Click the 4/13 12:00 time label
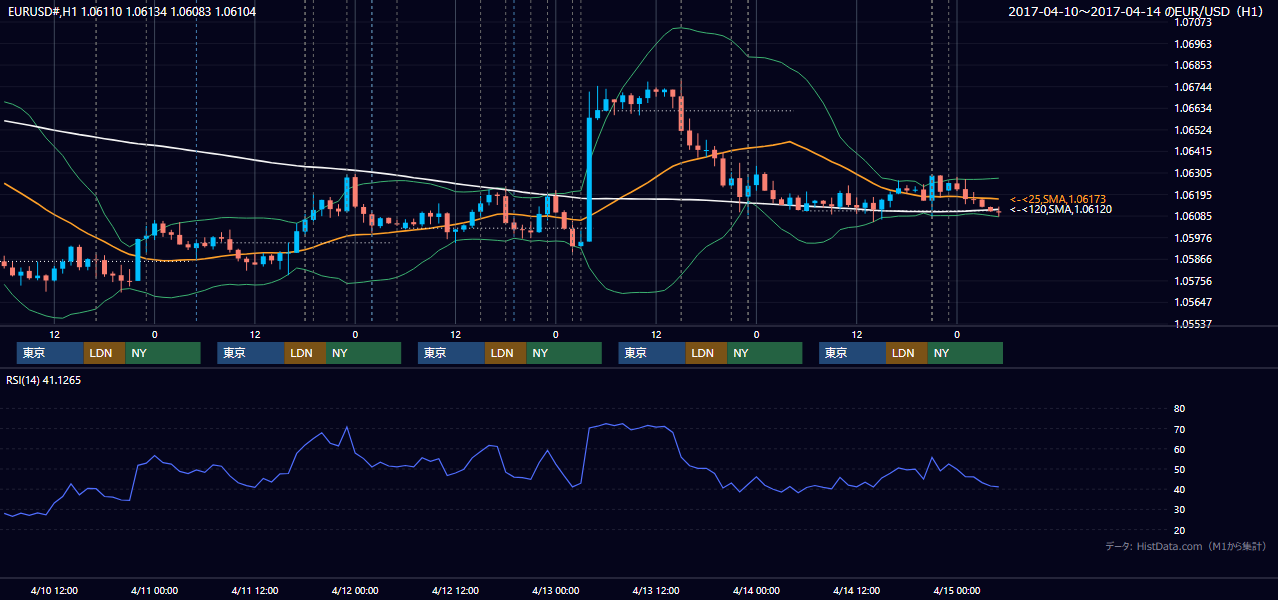The height and width of the screenshot is (600, 1278). pos(656,591)
